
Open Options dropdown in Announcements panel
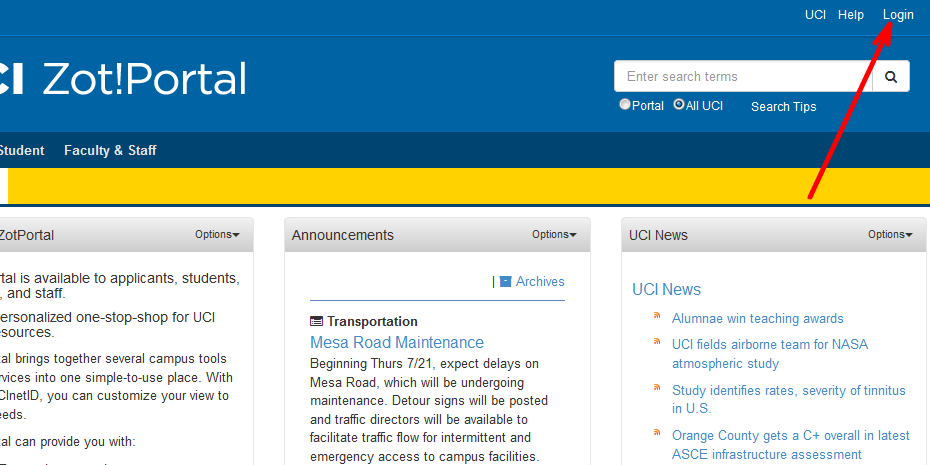coord(555,234)
